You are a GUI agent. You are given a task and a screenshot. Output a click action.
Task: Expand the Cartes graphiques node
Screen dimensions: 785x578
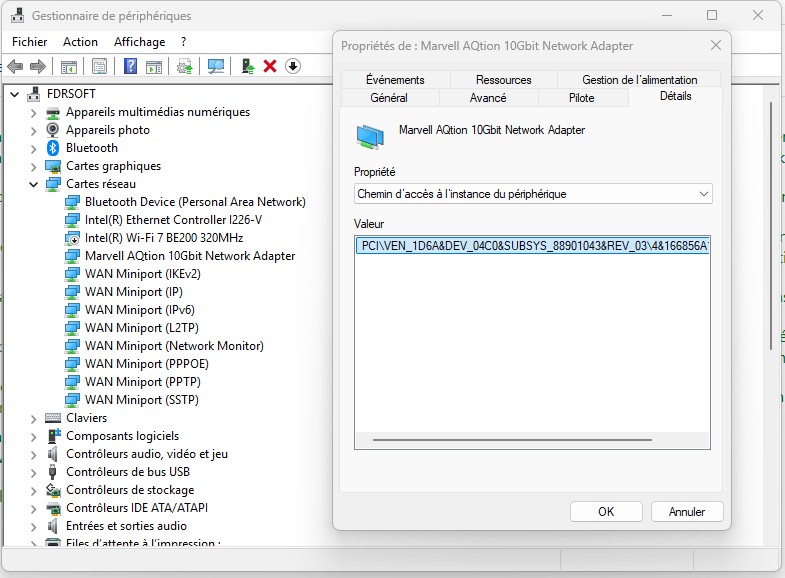pos(33,166)
